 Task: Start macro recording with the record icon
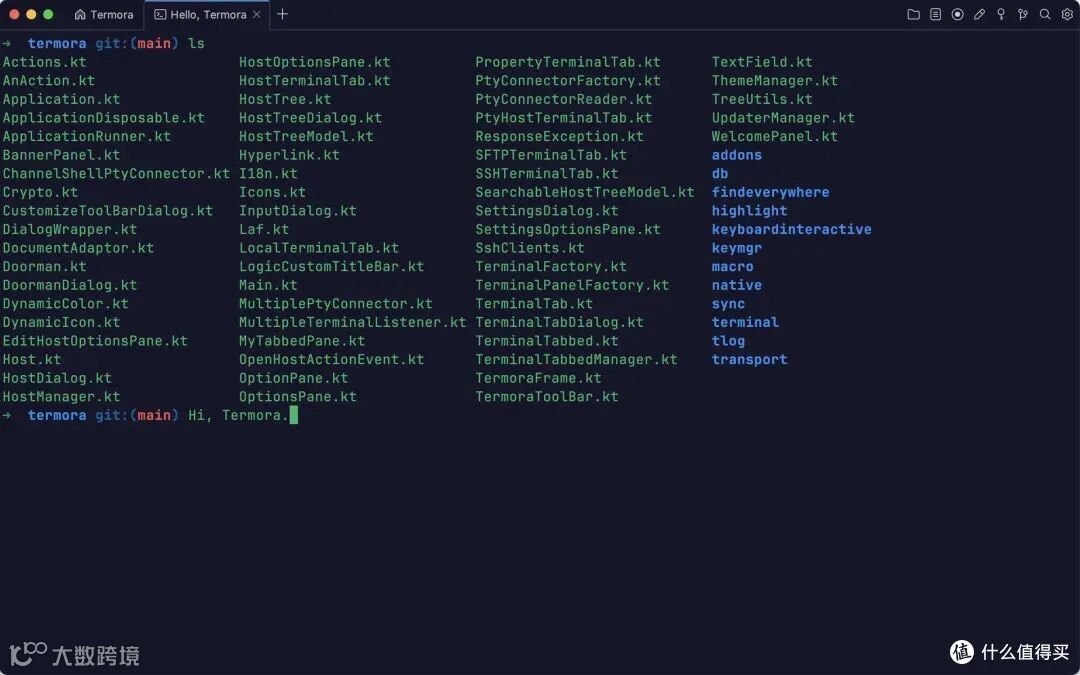tap(957, 14)
